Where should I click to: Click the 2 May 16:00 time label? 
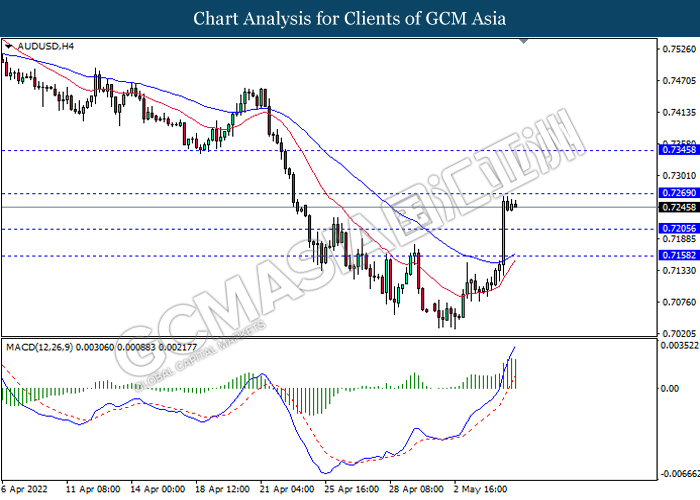point(481,489)
